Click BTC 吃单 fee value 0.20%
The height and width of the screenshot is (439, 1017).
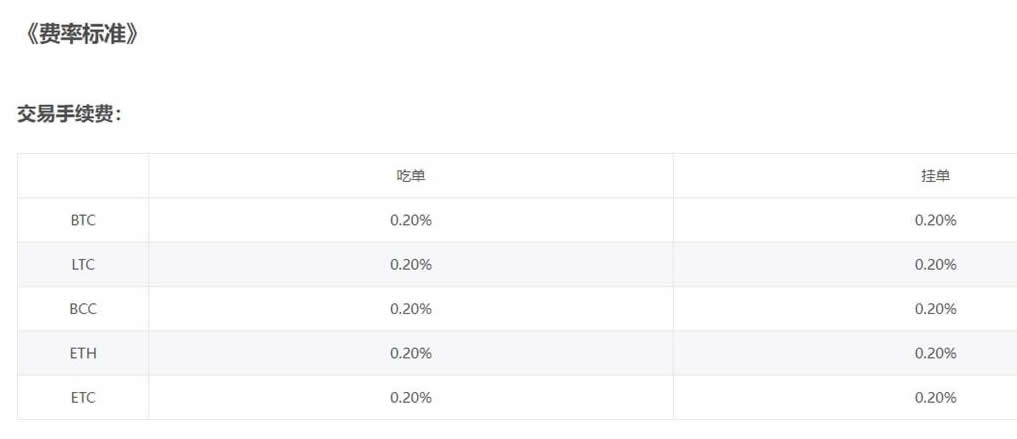point(411,221)
